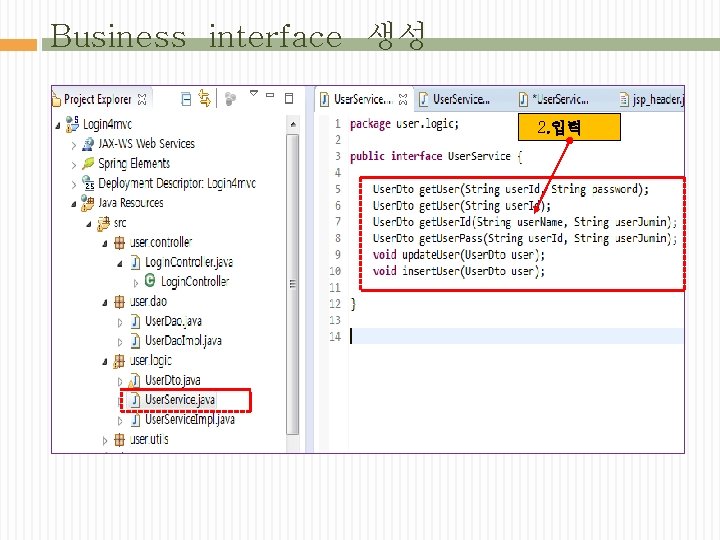Click the Project Explorer vertical scrollbar thumb
The height and width of the screenshot is (540, 720).
coord(292,284)
